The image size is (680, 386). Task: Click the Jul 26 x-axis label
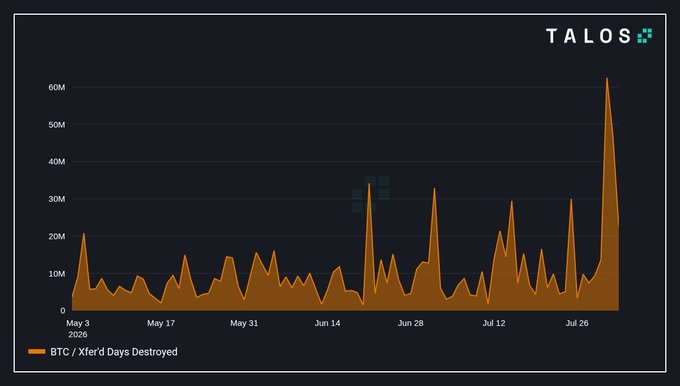(x=577, y=323)
